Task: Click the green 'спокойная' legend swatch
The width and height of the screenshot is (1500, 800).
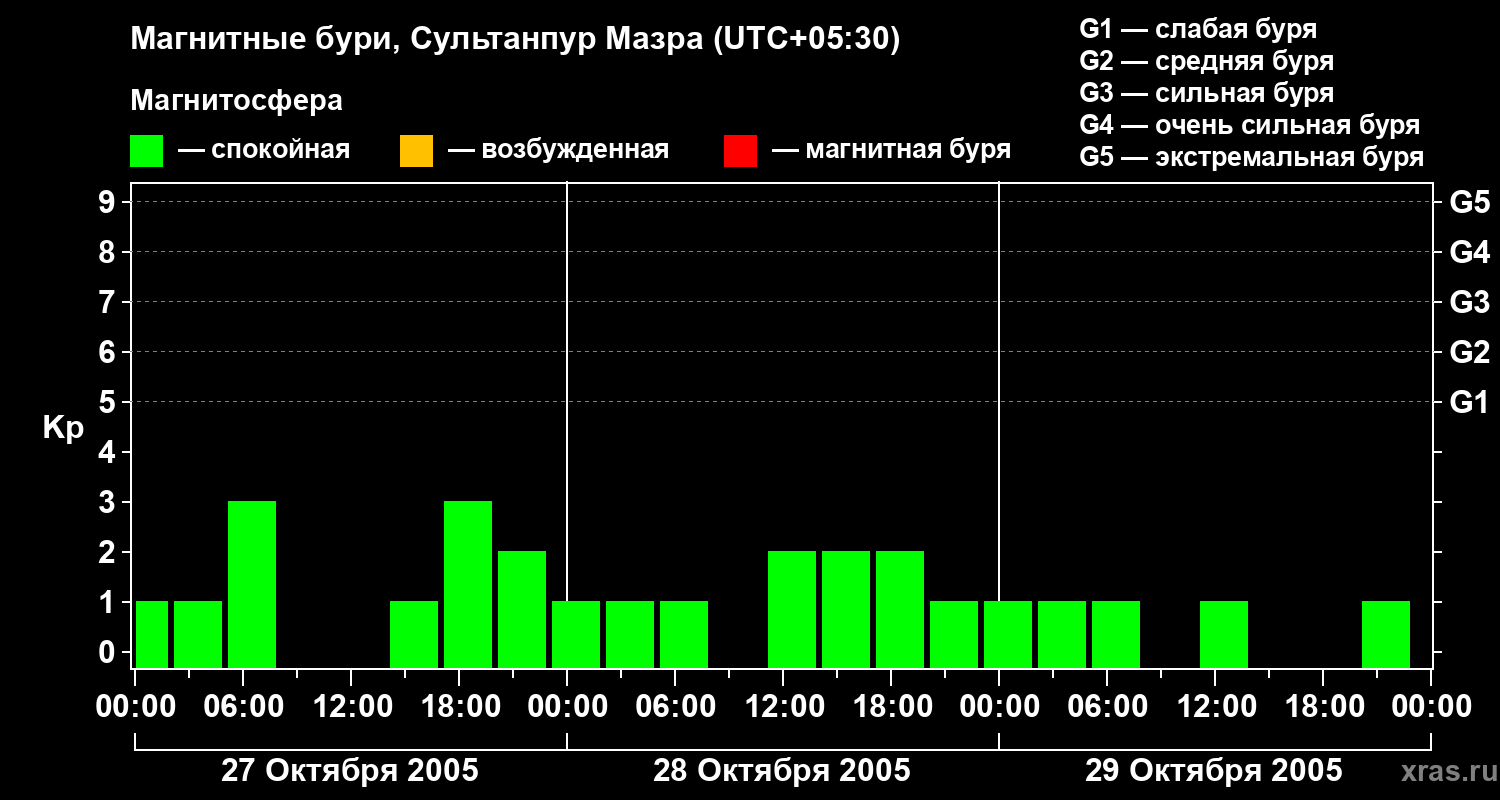Action: coord(147,151)
